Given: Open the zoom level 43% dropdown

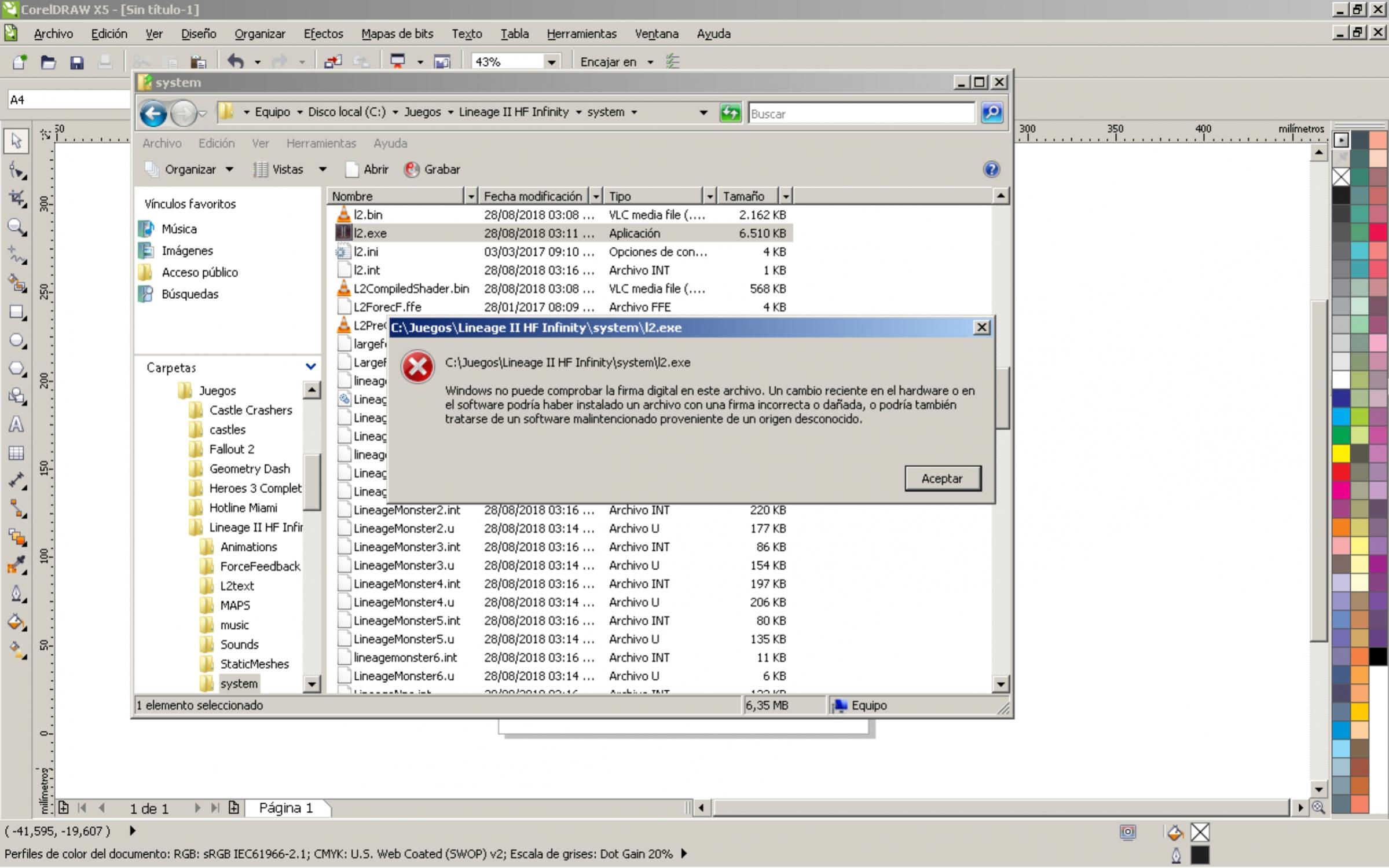Looking at the screenshot, I should click(x=551, y=61).
